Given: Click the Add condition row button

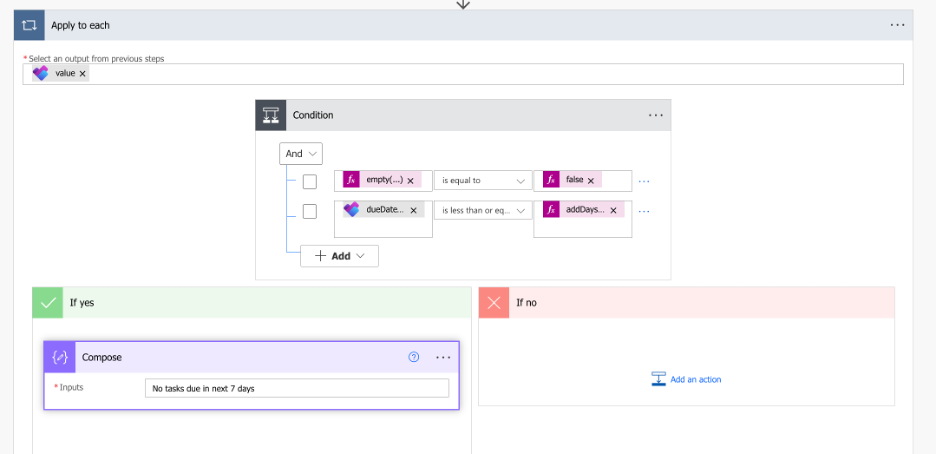Looking at the screenshot, I should (339, 256).
